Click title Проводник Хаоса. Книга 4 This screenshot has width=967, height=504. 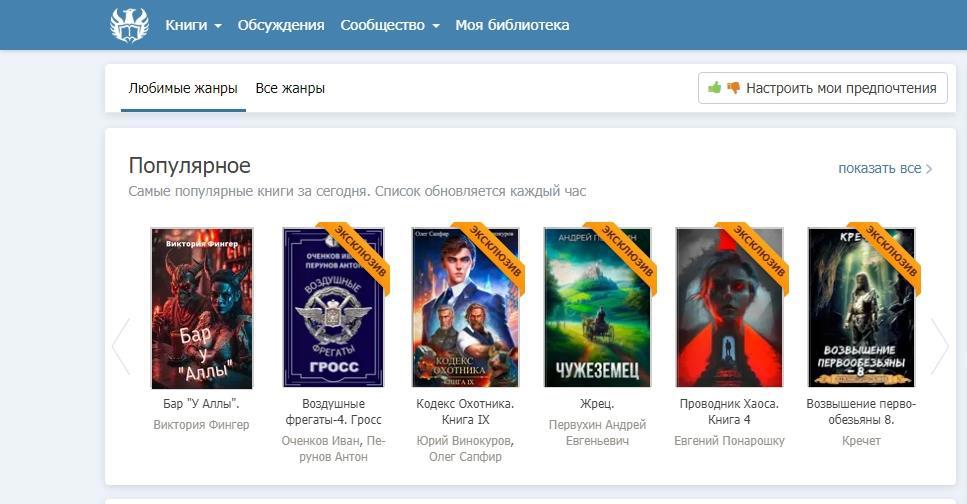point(729,411)
